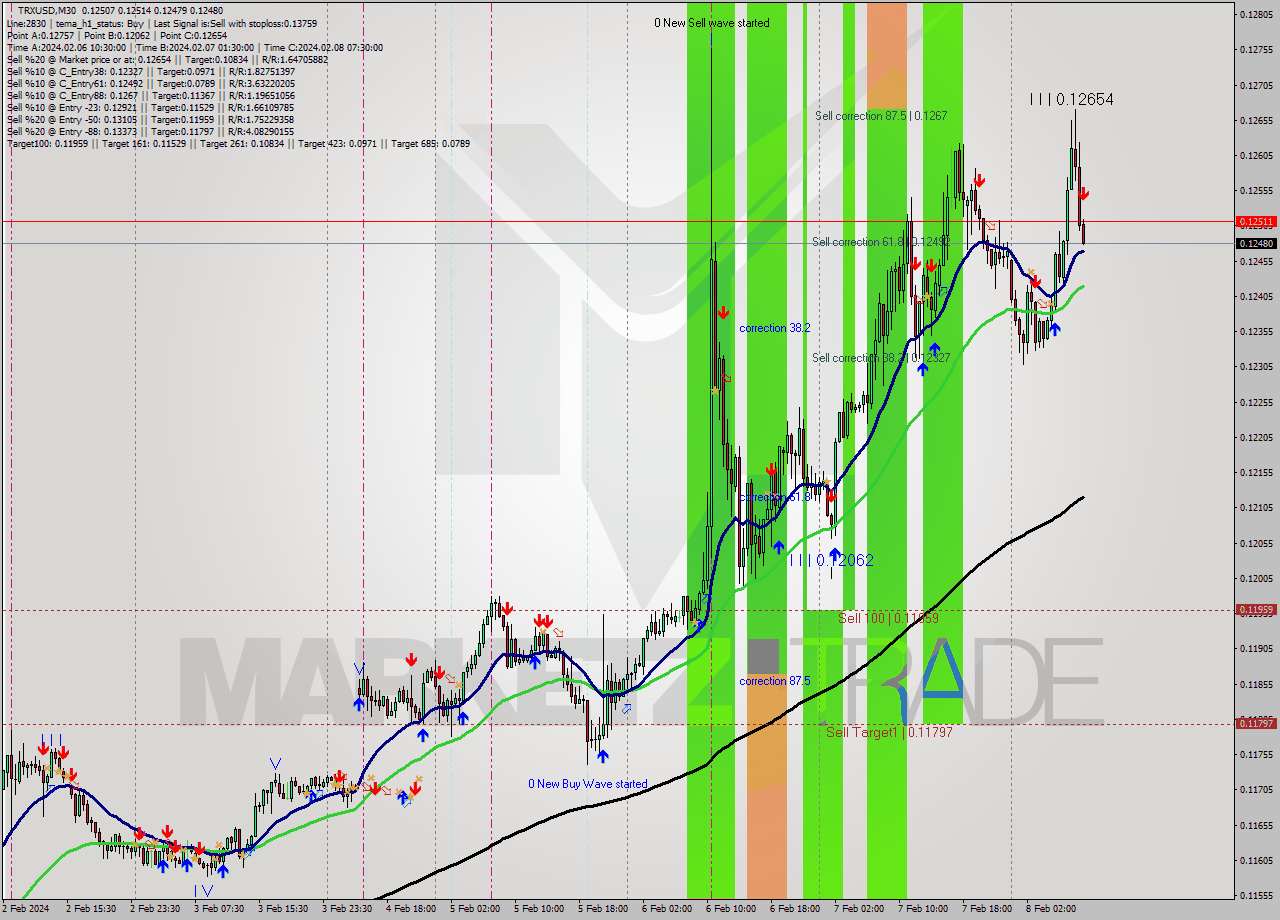Click the '3 Feb 07:30' time axis label

click(x=218, y=909)
